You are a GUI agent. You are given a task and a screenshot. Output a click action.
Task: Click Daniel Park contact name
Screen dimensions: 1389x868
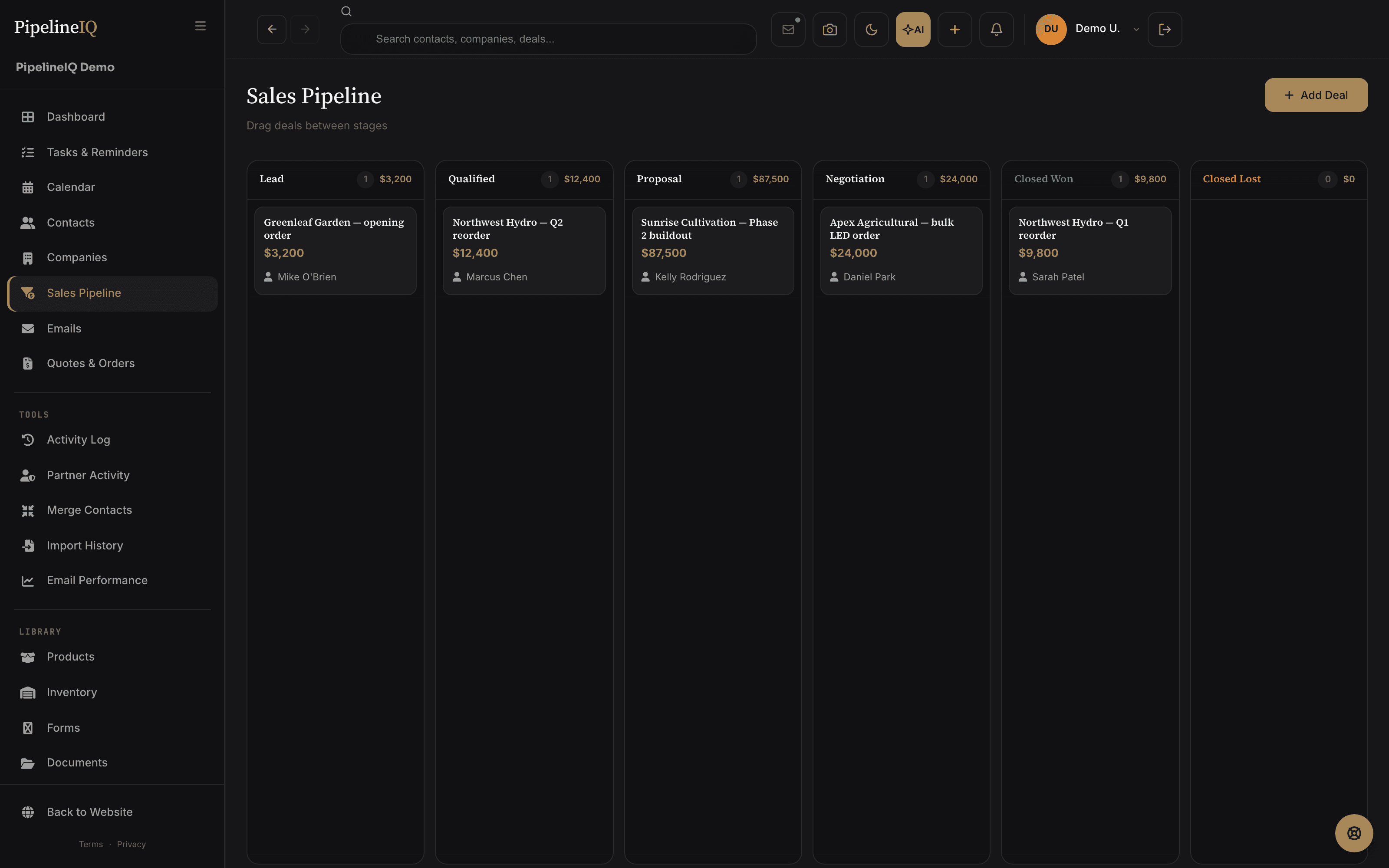pos(869,277)
